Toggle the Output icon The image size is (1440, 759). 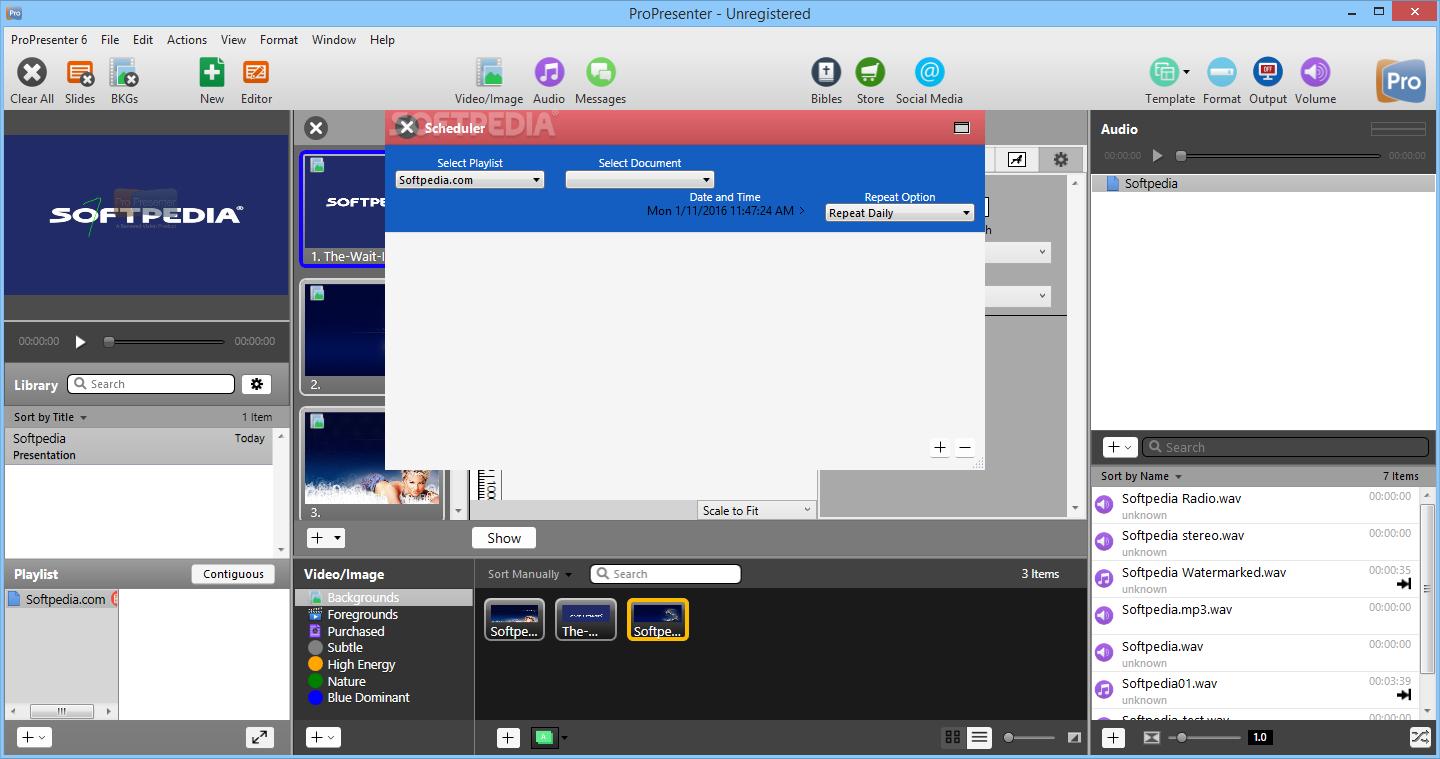(x=1268, y=73)
